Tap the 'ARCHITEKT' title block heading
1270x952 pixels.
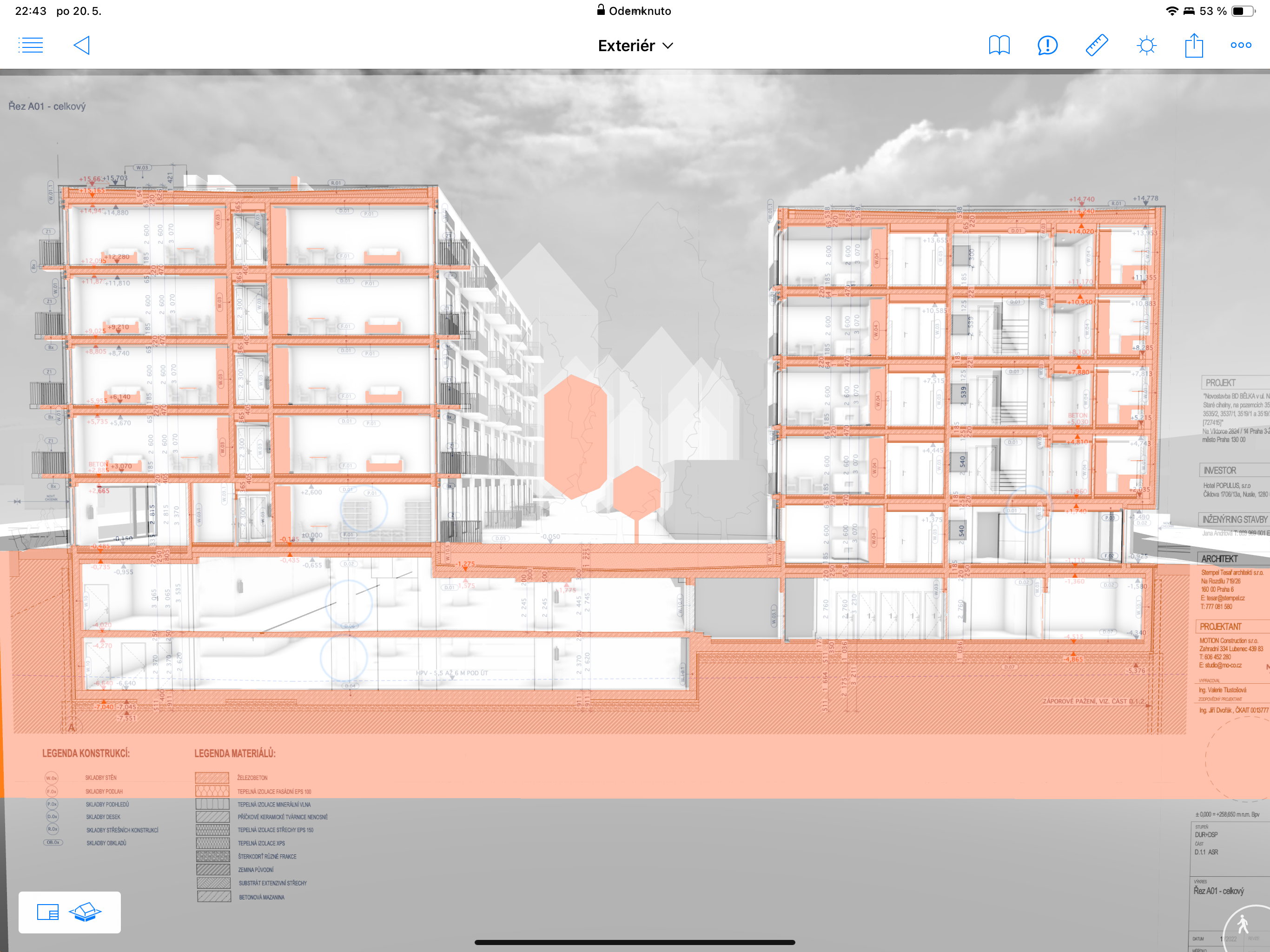pyautogui.click(x=1219, y=559)
